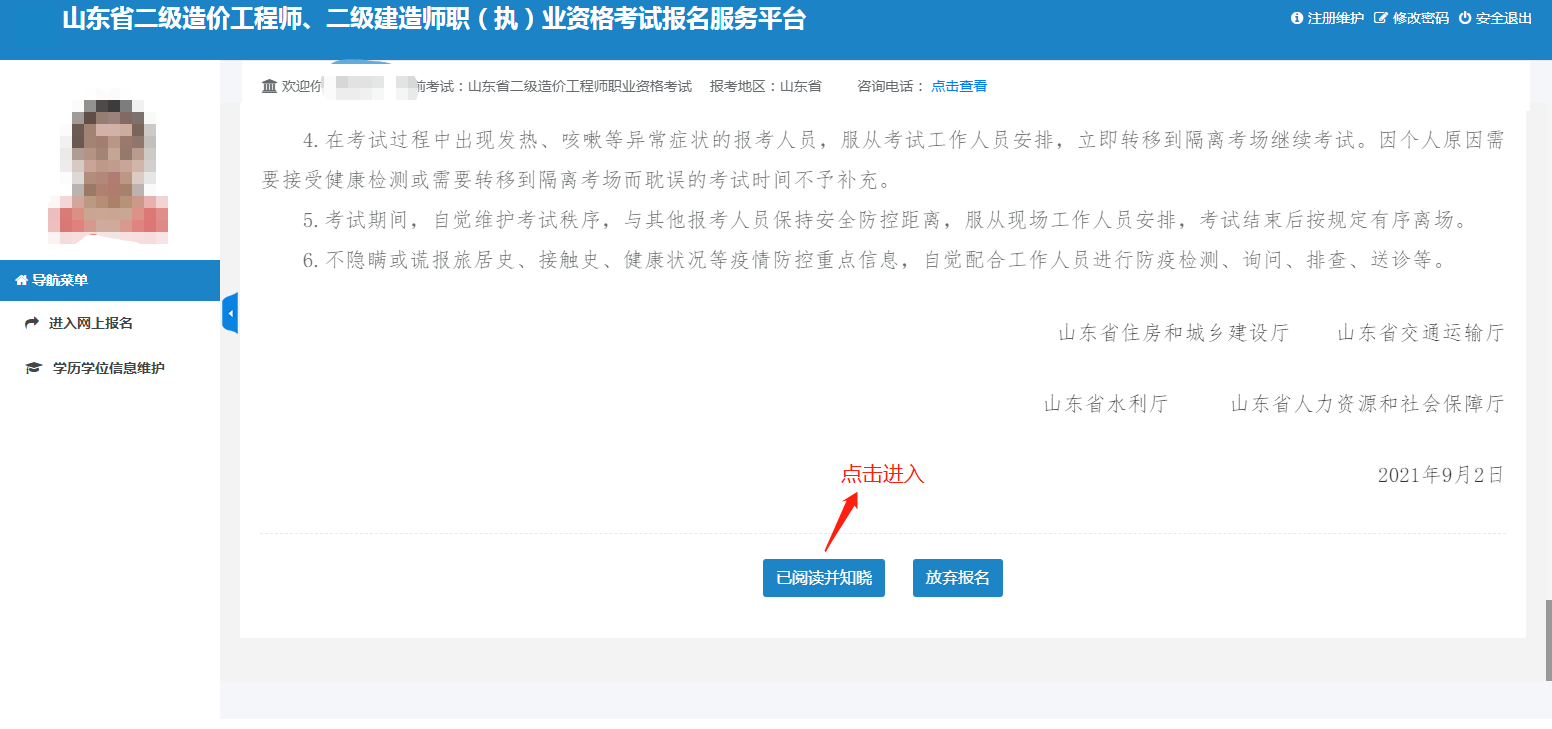Open the 点击查看 phone number link
The width and height of the screenshot is (1552, 729).
959,86
